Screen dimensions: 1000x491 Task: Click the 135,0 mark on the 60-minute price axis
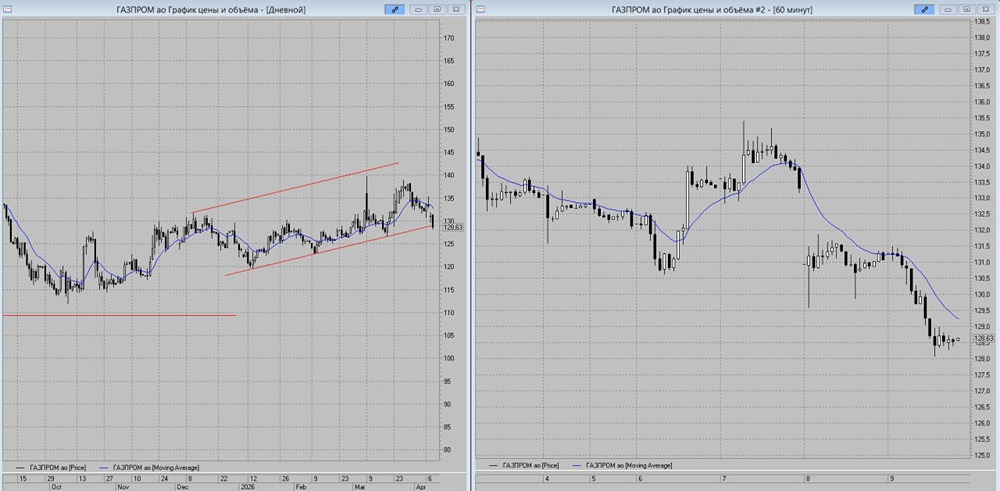coord(982,134)
